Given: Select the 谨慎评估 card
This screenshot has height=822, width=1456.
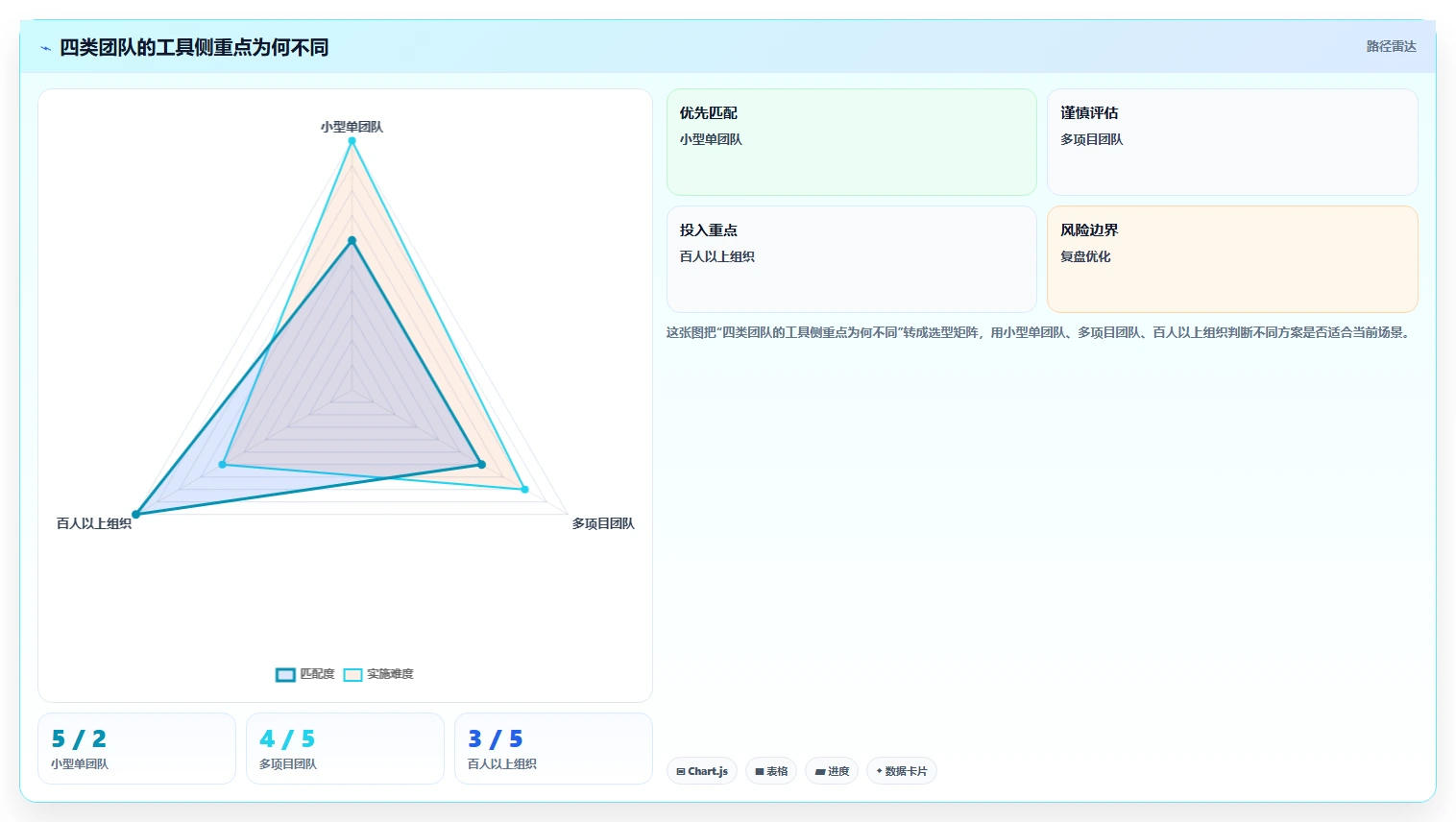Looking at the screenshot, I should click(x=1232, y=142).
